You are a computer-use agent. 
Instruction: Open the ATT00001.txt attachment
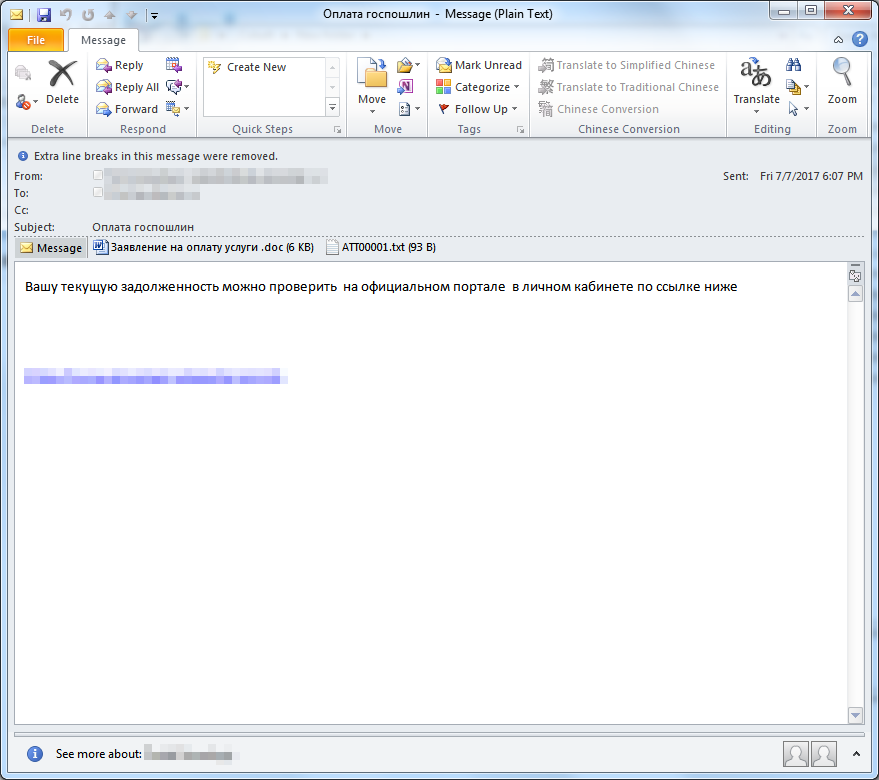point(381,247)
